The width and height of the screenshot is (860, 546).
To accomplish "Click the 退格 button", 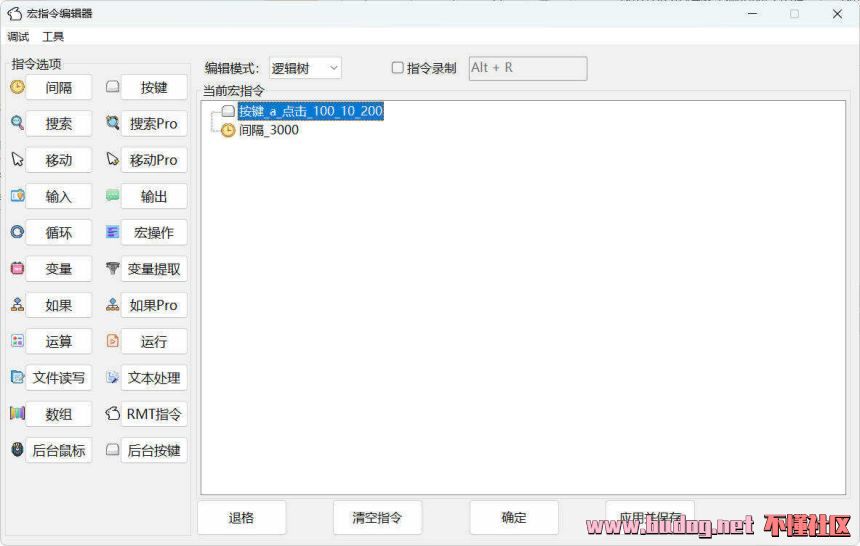I will 241,517.
